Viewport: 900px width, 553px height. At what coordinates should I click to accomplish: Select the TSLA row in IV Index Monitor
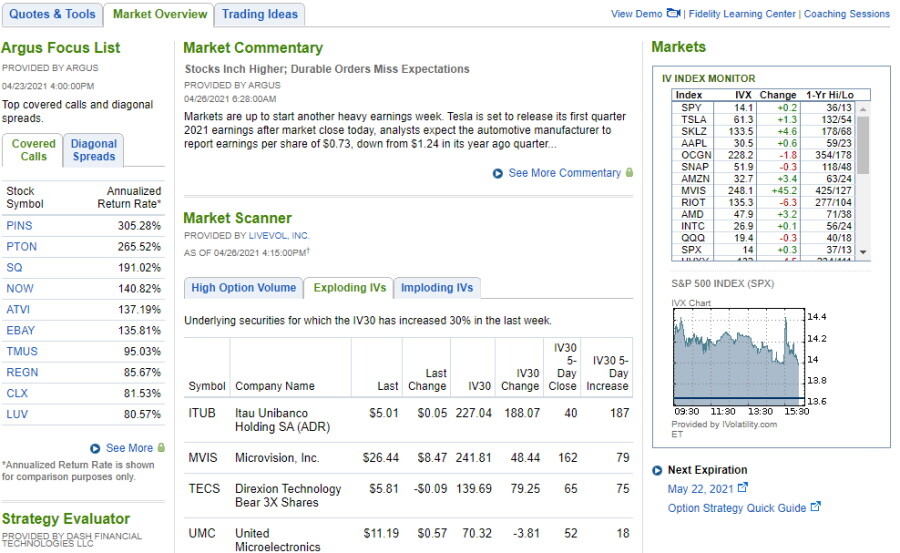click(763, 119)
